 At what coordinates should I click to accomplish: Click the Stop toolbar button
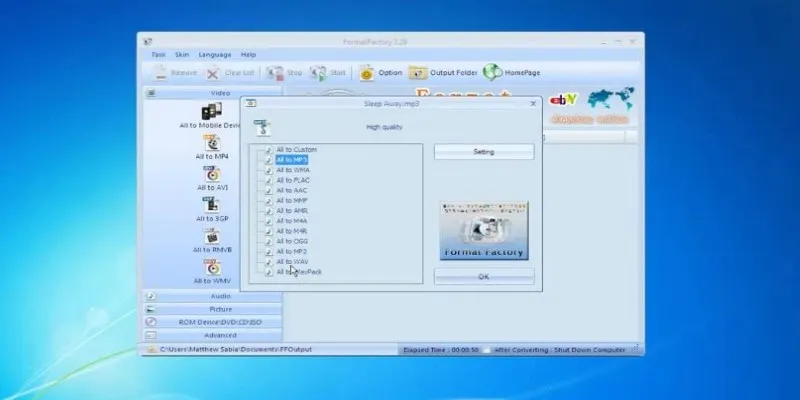coord(284,73)
